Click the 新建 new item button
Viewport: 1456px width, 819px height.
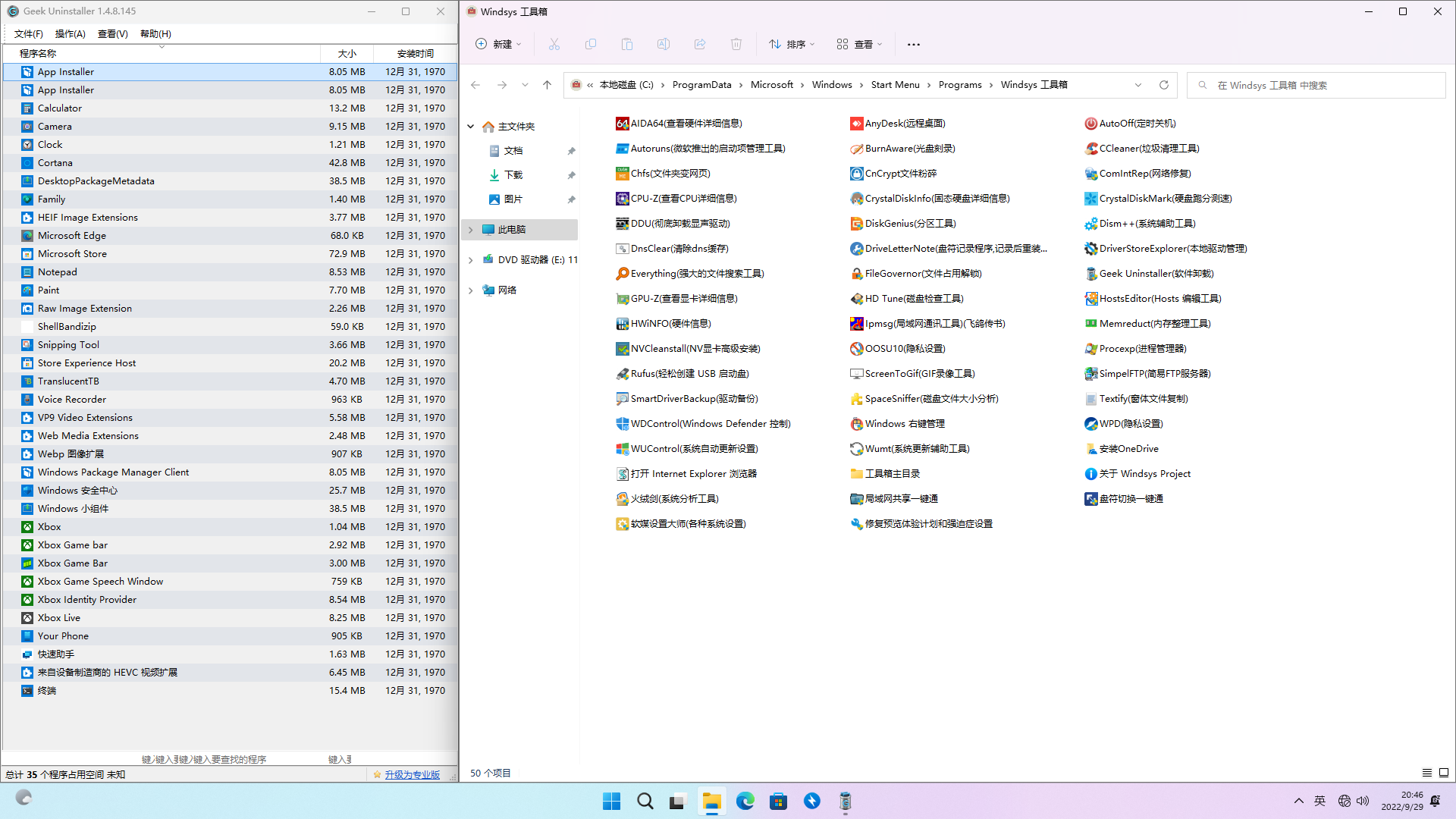pos(498,44)
